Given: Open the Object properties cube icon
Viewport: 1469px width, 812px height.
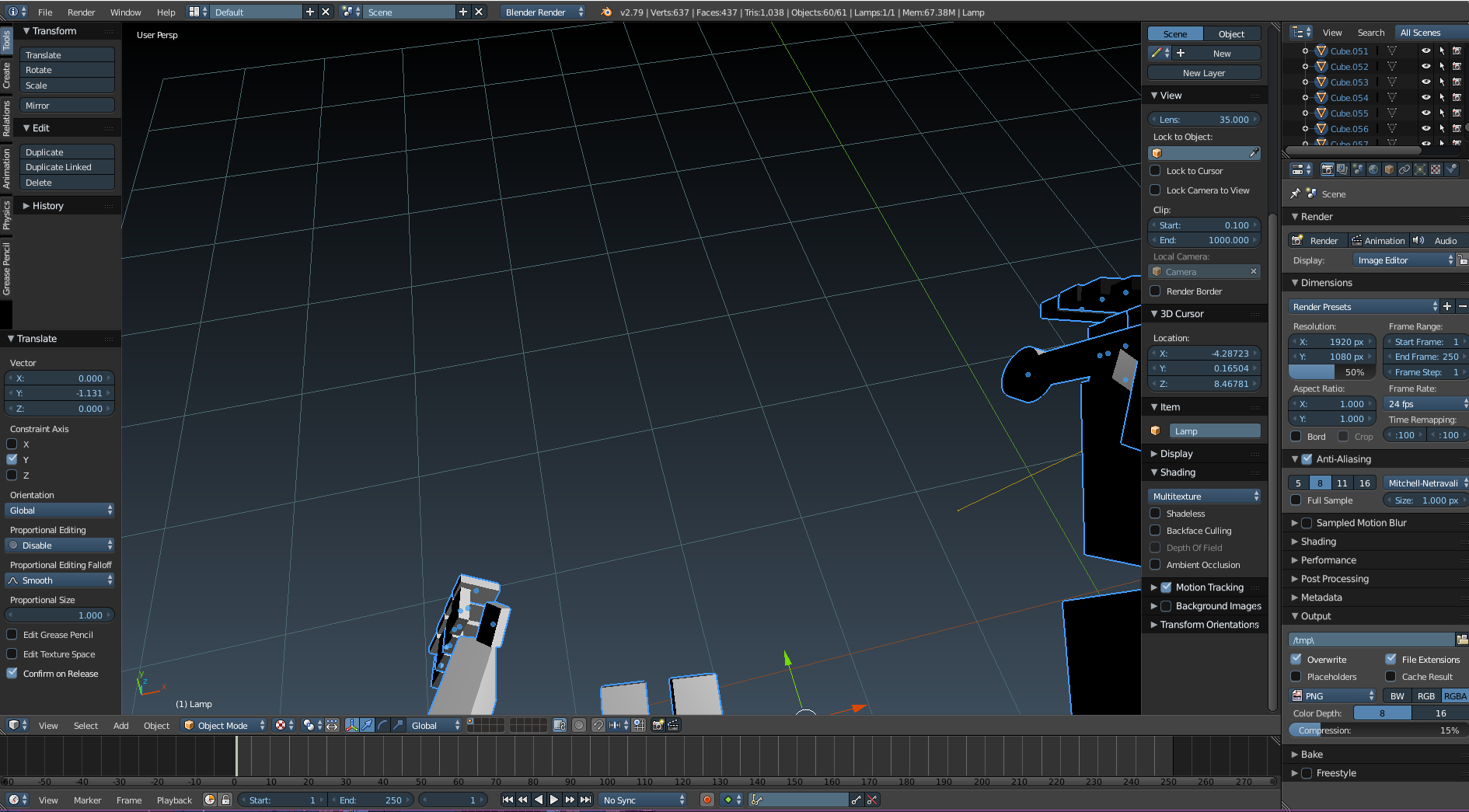Looking at the screenshot, I should [1389, 169].
